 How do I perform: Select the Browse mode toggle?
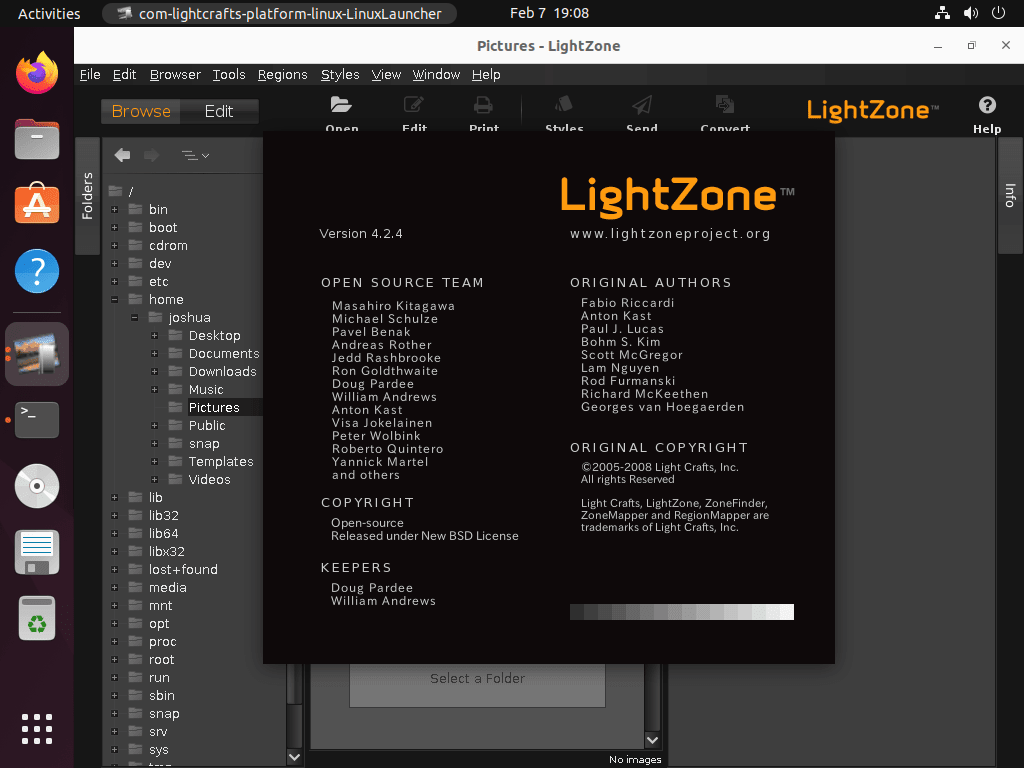(x=140, y=111)
